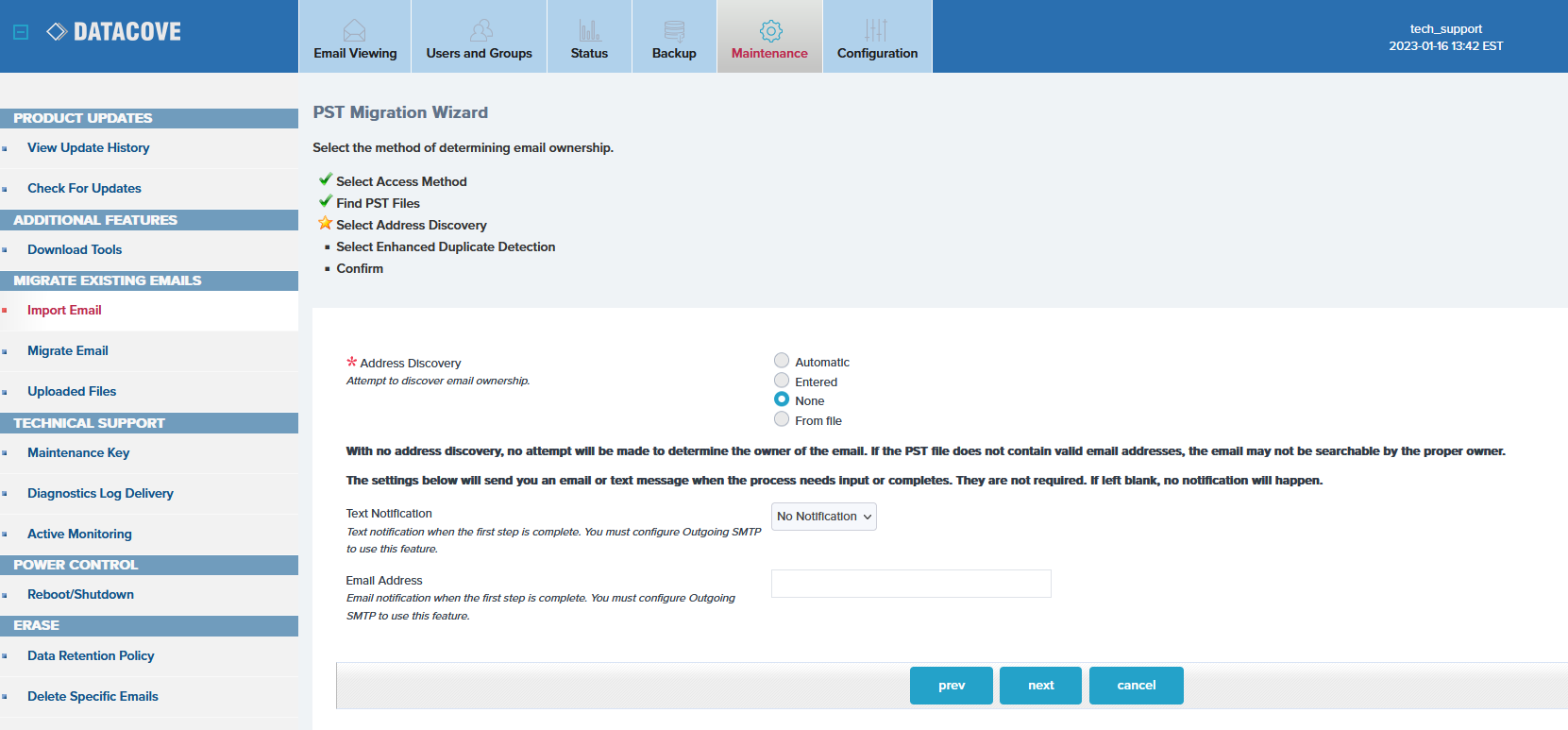This screenshot has height=730, width=1568.
Task: Click the Status bar chart icon
Action: [589, 30]
